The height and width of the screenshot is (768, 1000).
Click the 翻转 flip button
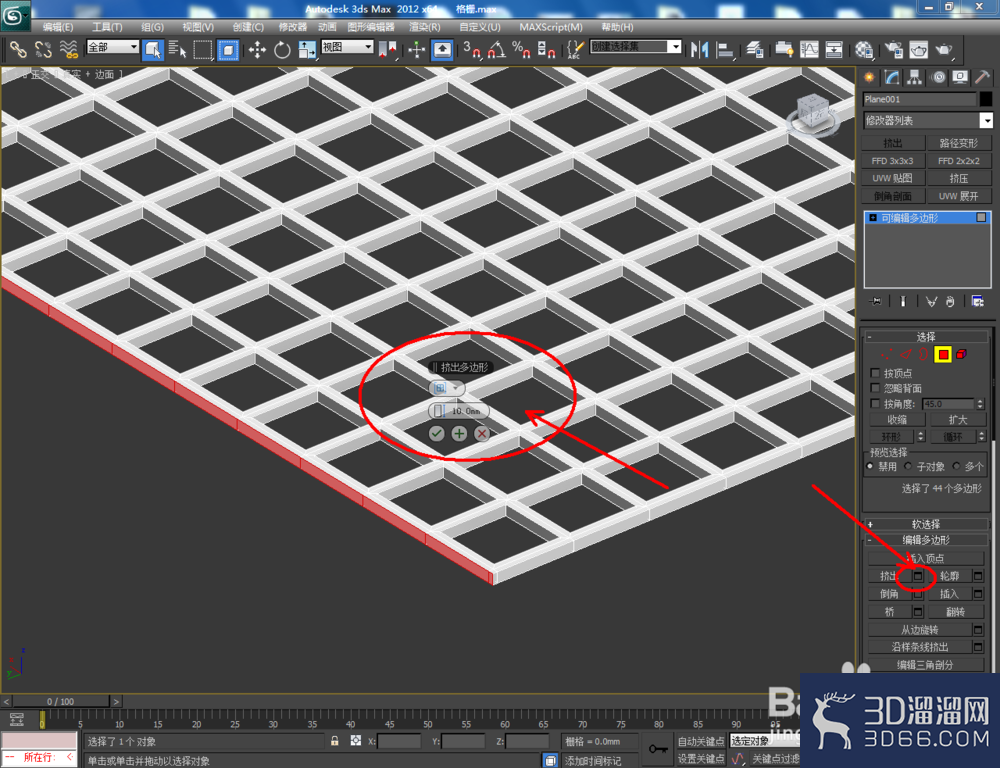[x=955, y=612]
